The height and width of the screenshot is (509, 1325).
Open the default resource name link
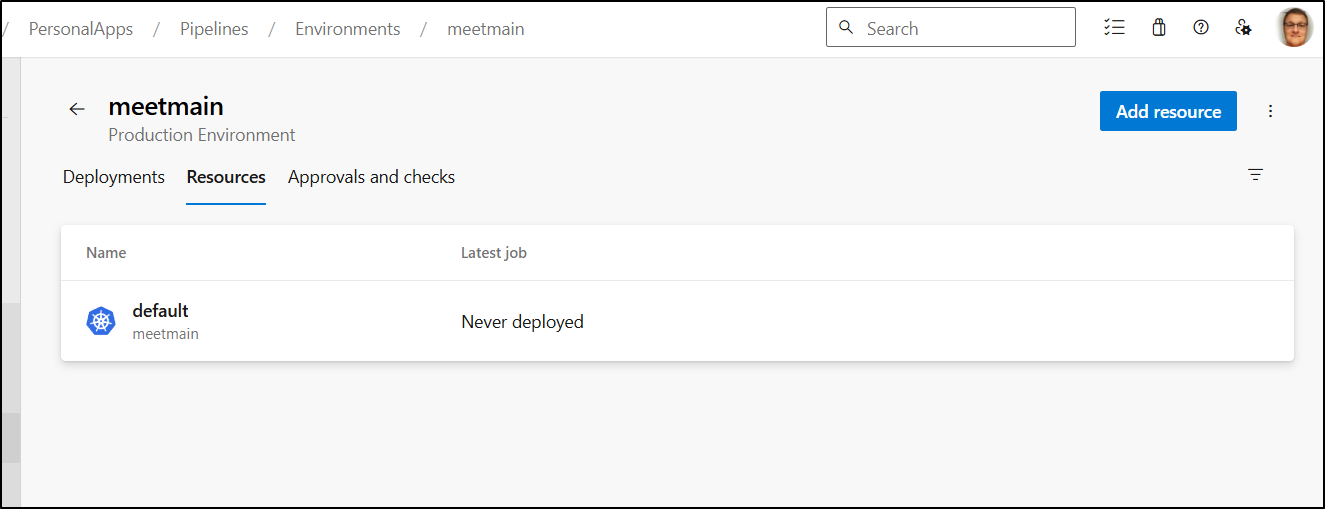[x=160, y=311]
